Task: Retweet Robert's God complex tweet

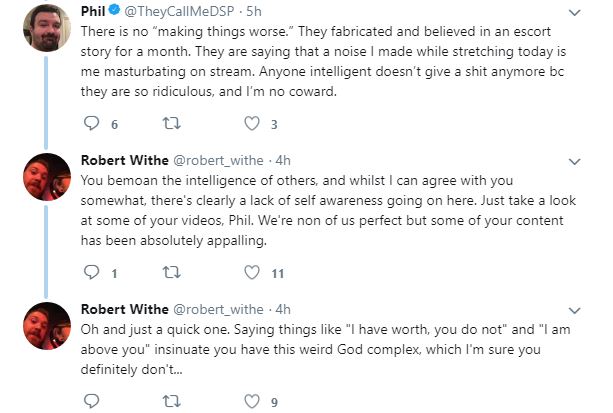Action: point(171,401)
